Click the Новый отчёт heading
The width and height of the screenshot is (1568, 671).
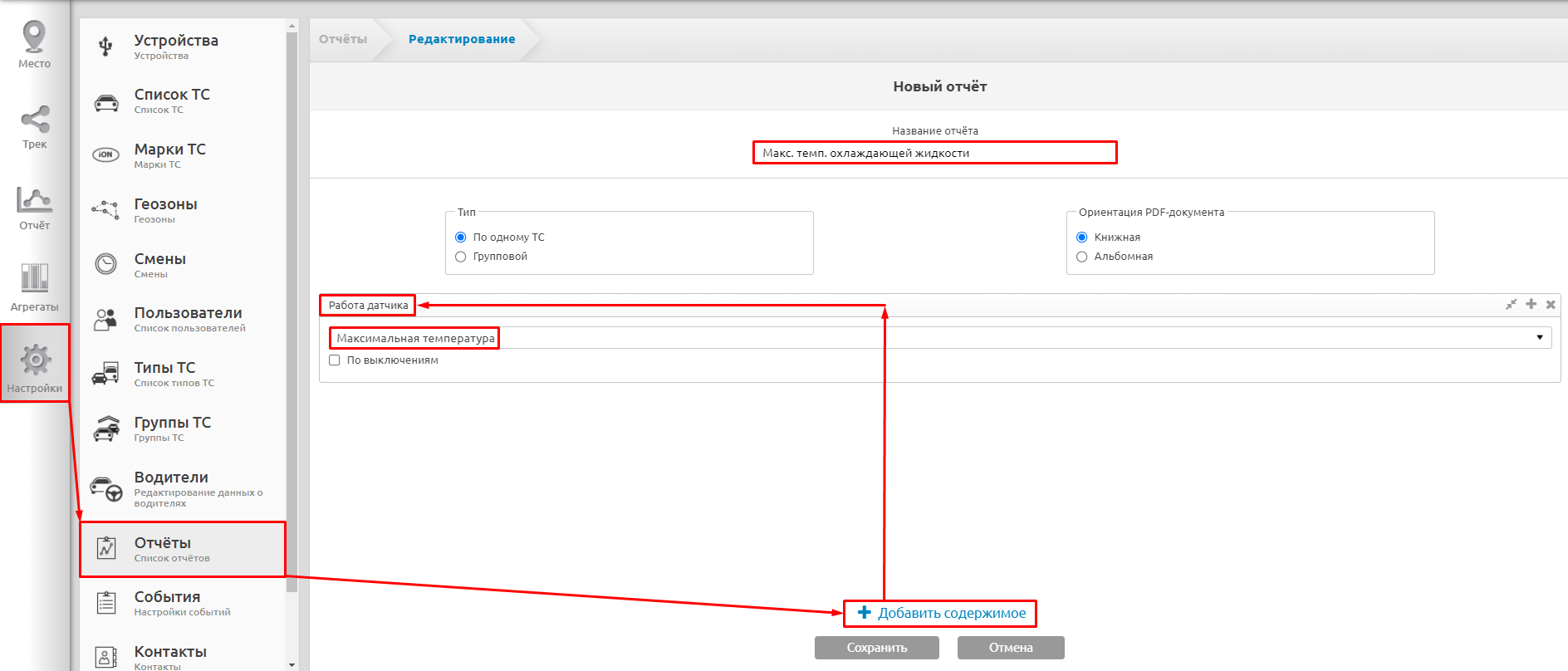pyautogui.click(x=940, y=86)
